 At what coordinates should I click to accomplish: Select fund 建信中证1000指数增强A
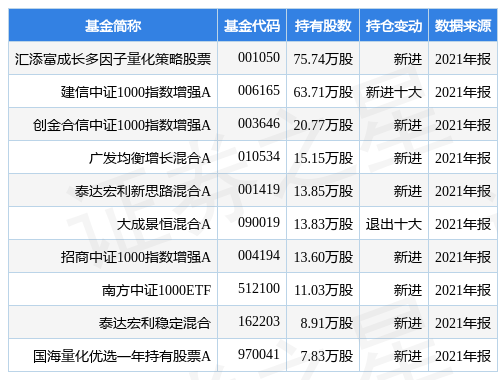136,92
